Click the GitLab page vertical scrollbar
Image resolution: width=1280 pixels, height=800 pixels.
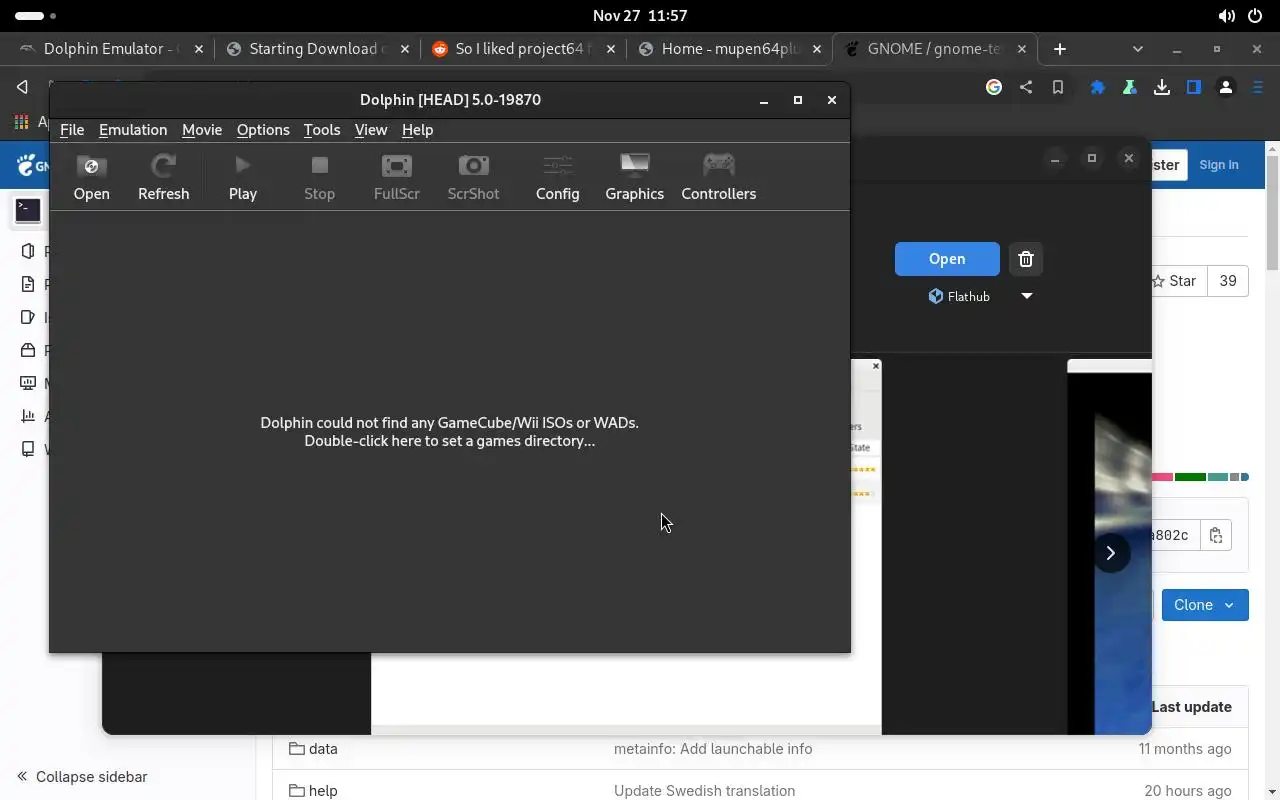pos(1273,212)
